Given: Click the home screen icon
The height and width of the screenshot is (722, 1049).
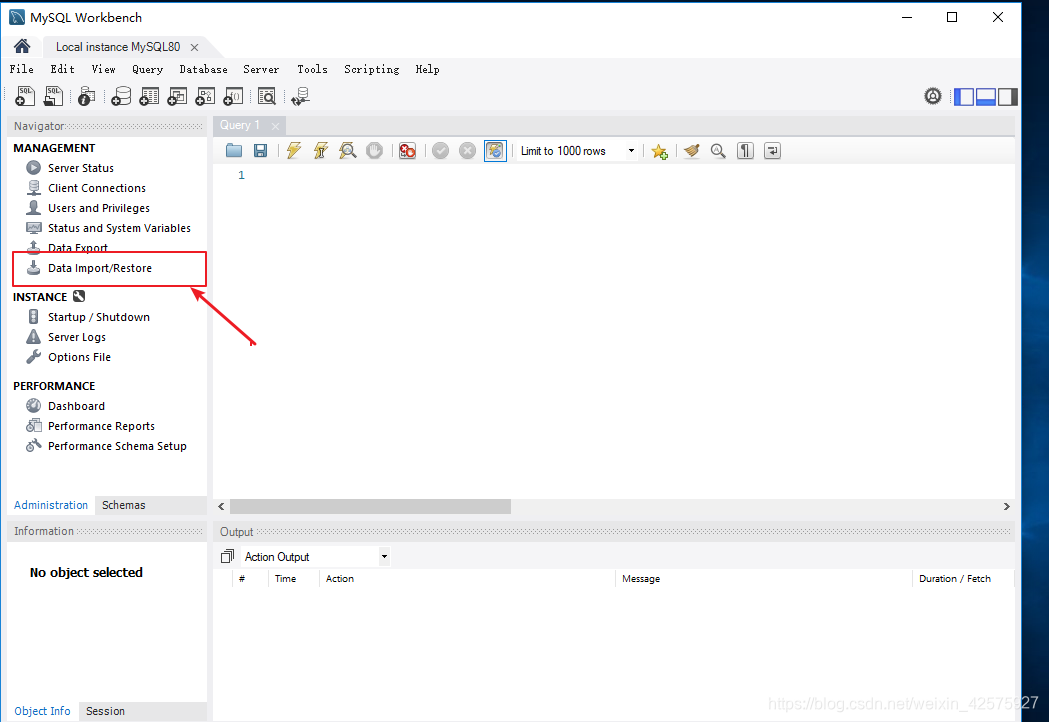Looking at the screenshot, I should (21, 46).
